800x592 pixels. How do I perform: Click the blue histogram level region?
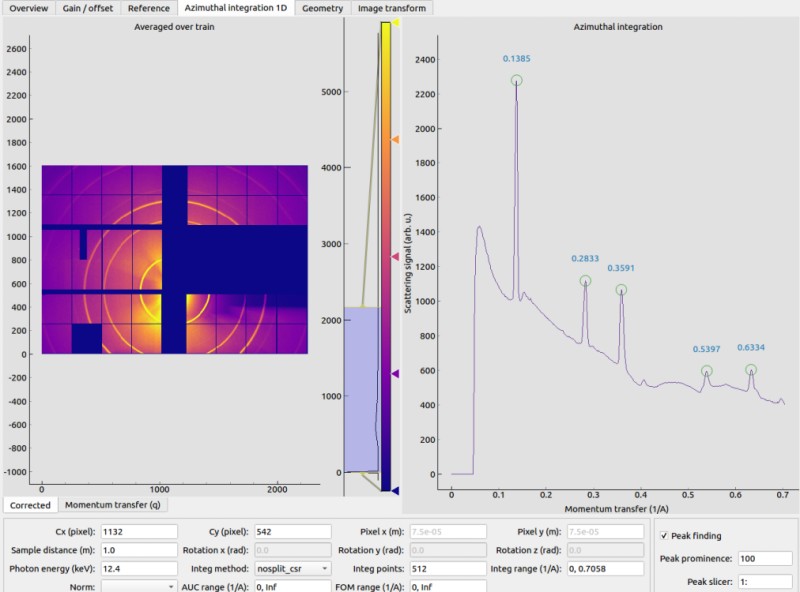tap(361, 389)
